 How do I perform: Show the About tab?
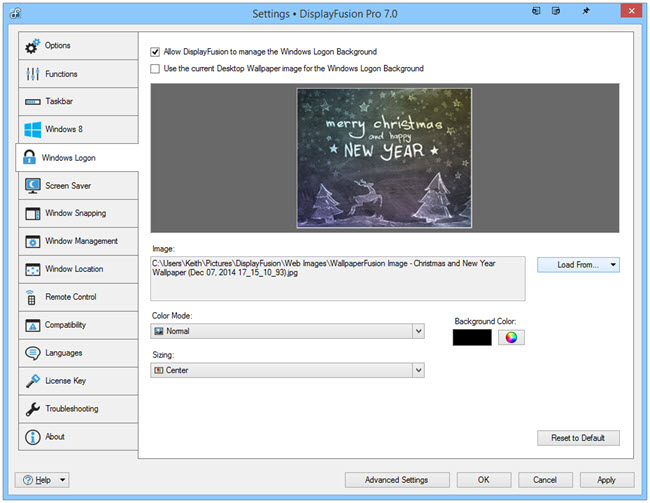pyautogui.click(x=78, y=437)
